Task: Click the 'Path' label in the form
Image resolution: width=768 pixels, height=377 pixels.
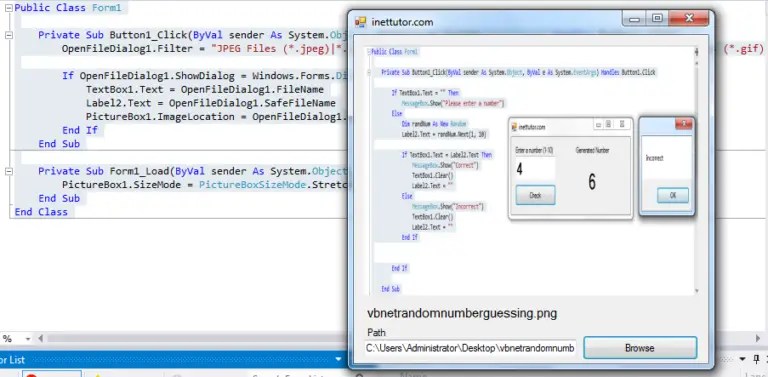Action: 376,332
